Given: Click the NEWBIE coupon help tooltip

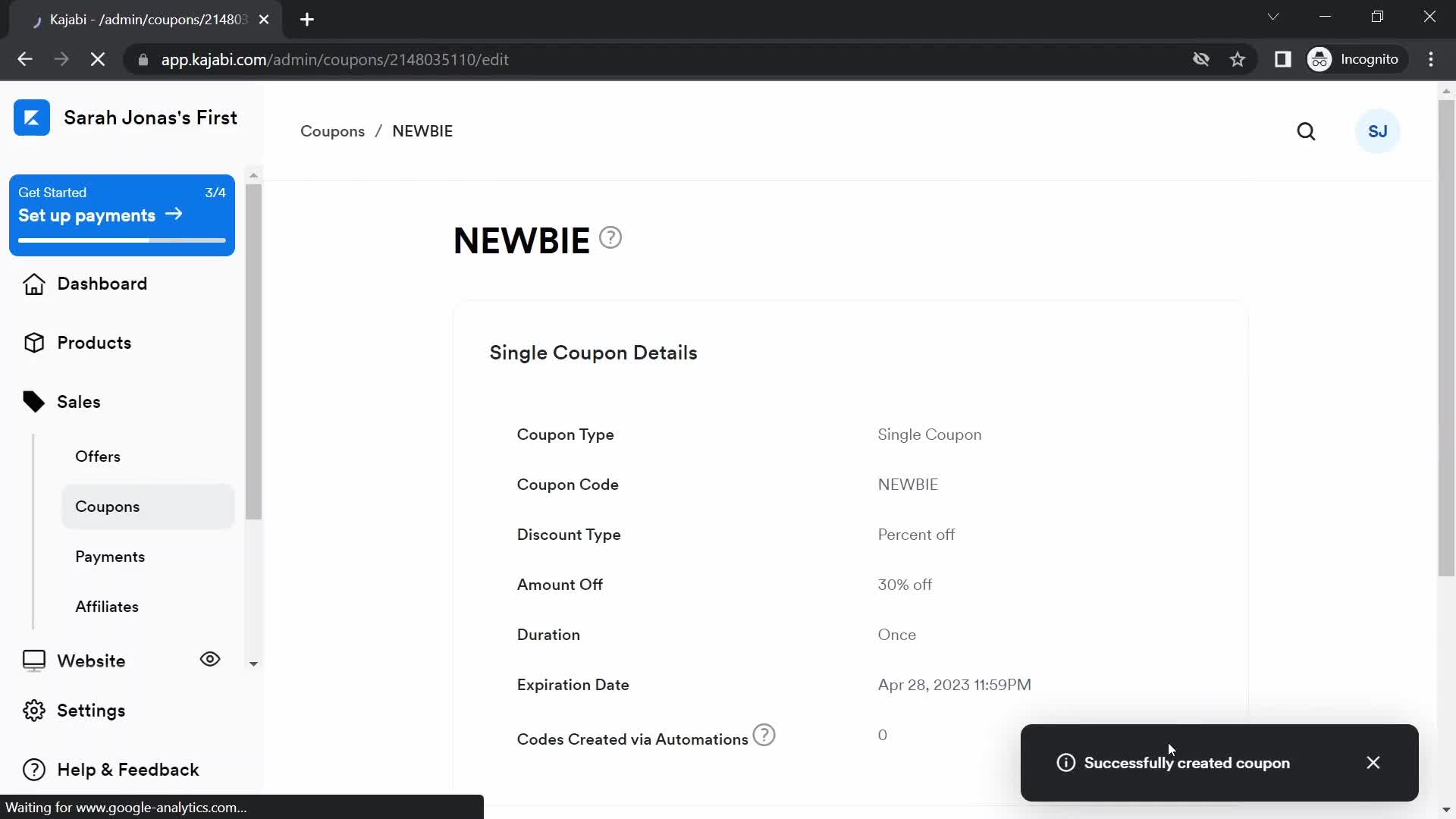Looking at the screenshot, I should click(x=610, y=238).
